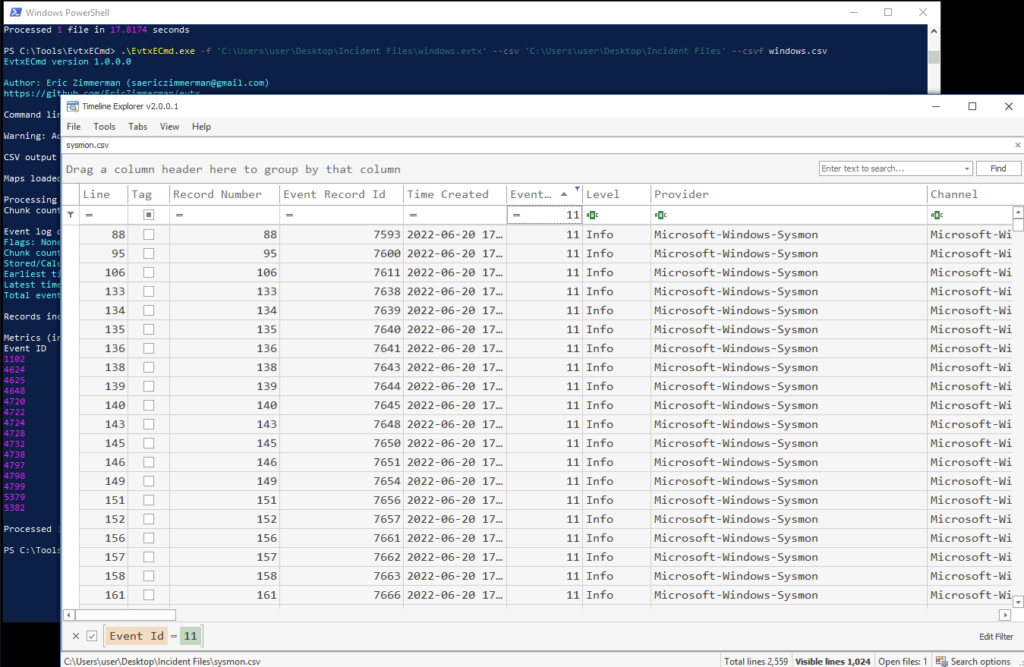This screenshot has width=1024, height=667.
Task: Click horizontal scrollbar left arrow
Action: coord(69,615)
